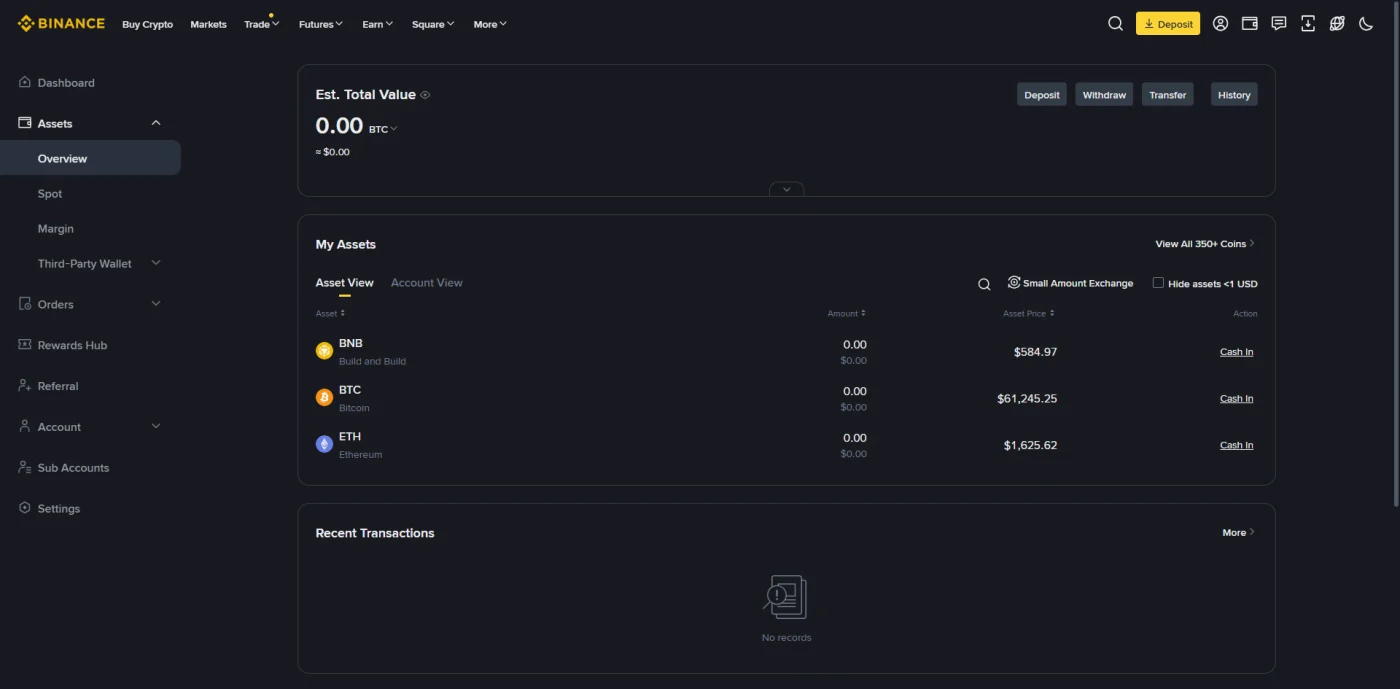This screenshot has height=689, width=1400.
Task: Expand the Est. Total Value panel chevron
Action: point(786,189)
